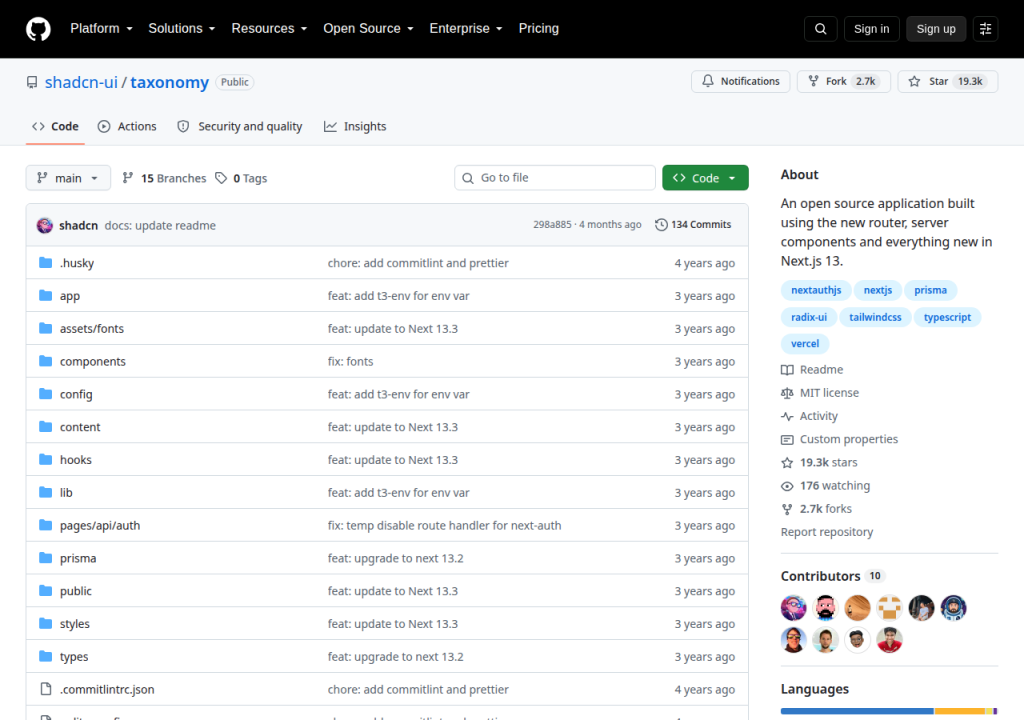Open the assets/fonts folder

pos(91,329)
